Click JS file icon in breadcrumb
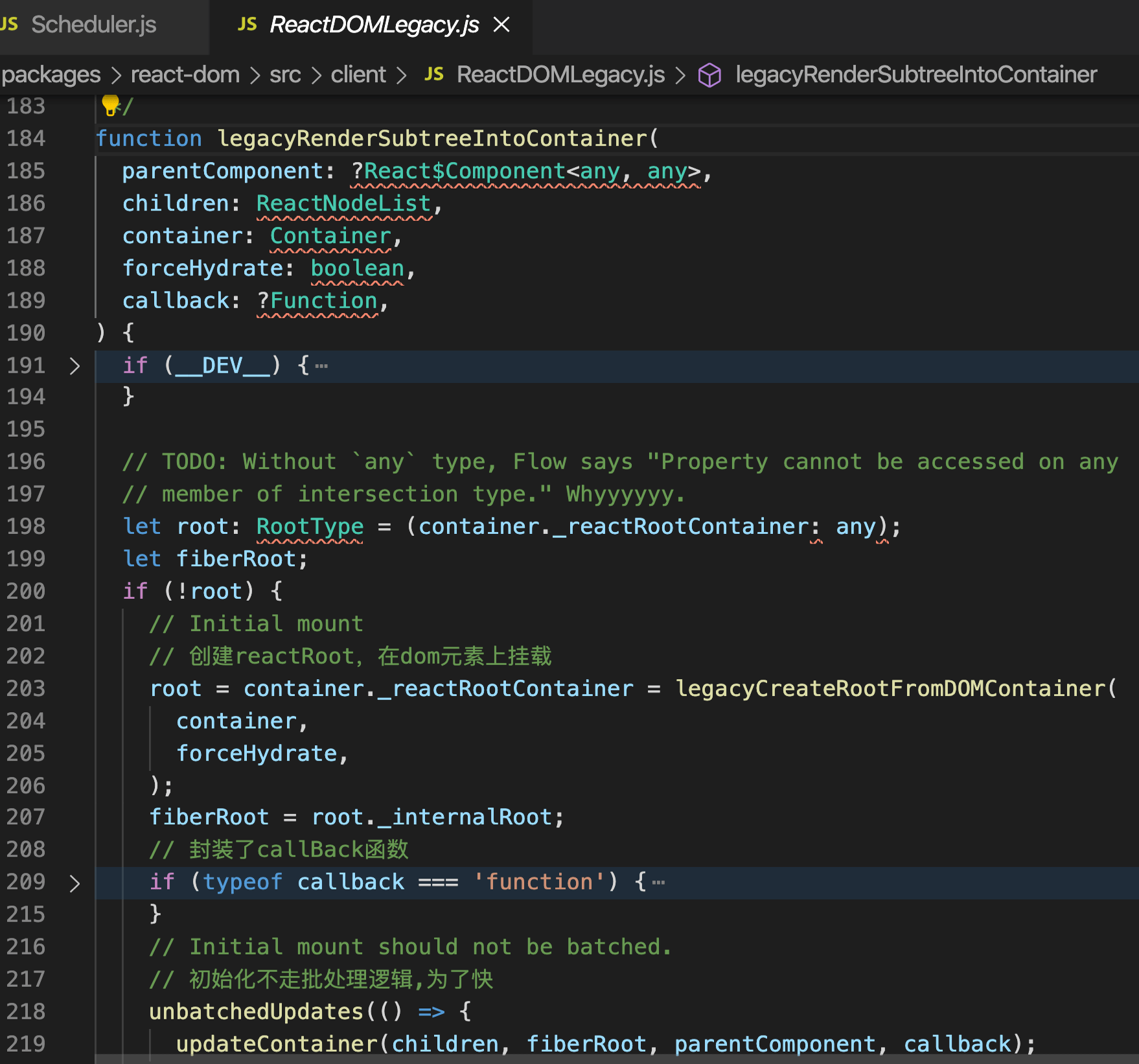Viewport: 1139px width, 1064px height. (x=433, y=75)
